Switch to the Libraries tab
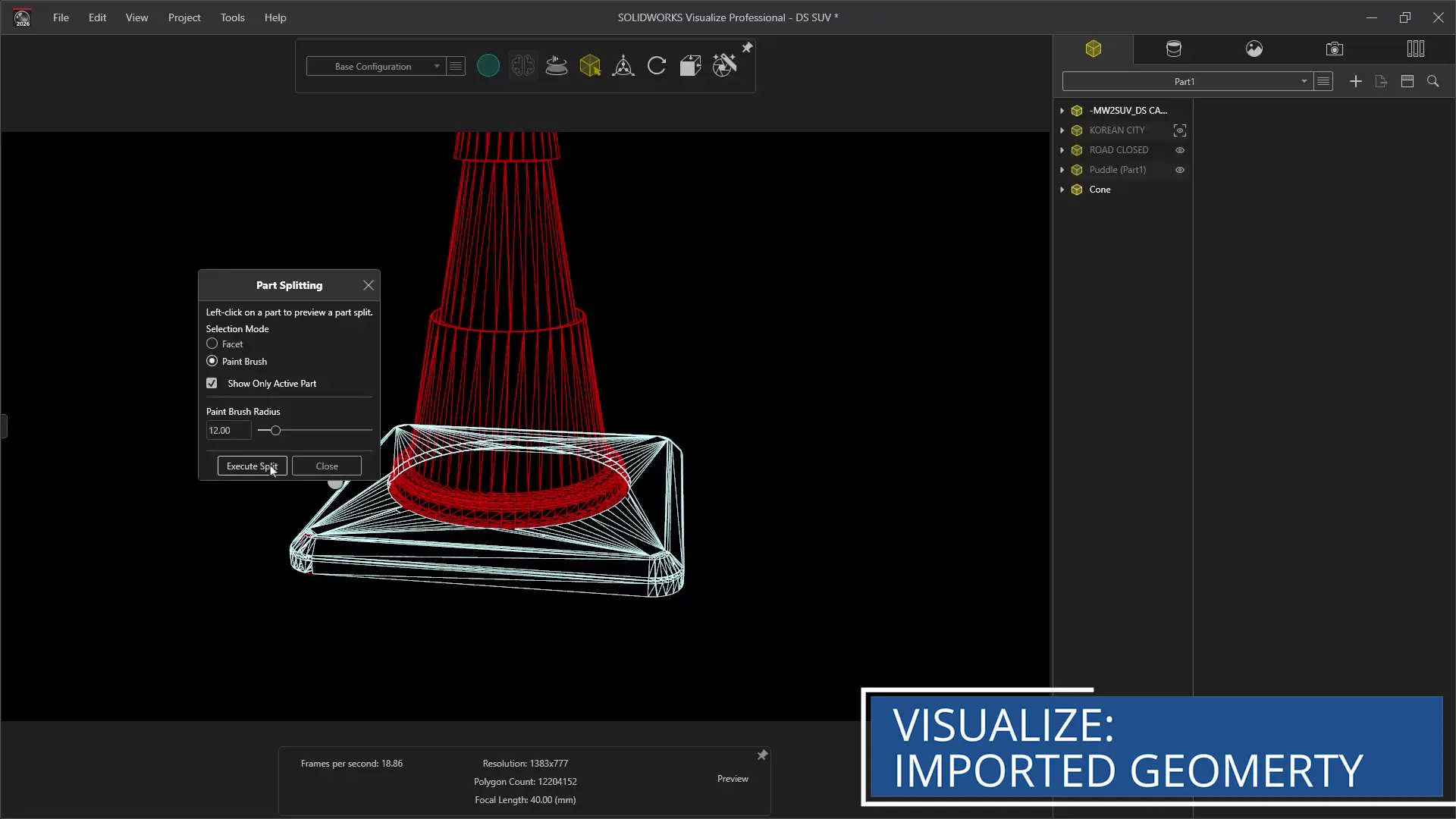The width and height of the screenshot is (1456, 819). point(1415,49)
